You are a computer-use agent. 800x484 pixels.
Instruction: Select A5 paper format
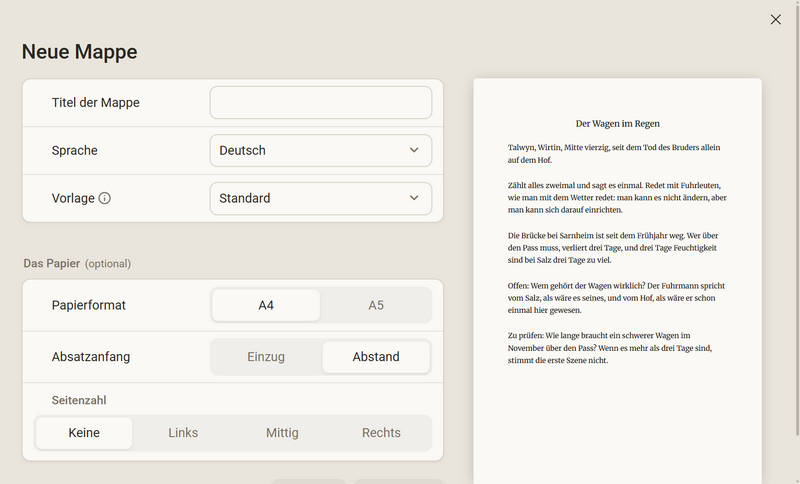click(376, 305)
